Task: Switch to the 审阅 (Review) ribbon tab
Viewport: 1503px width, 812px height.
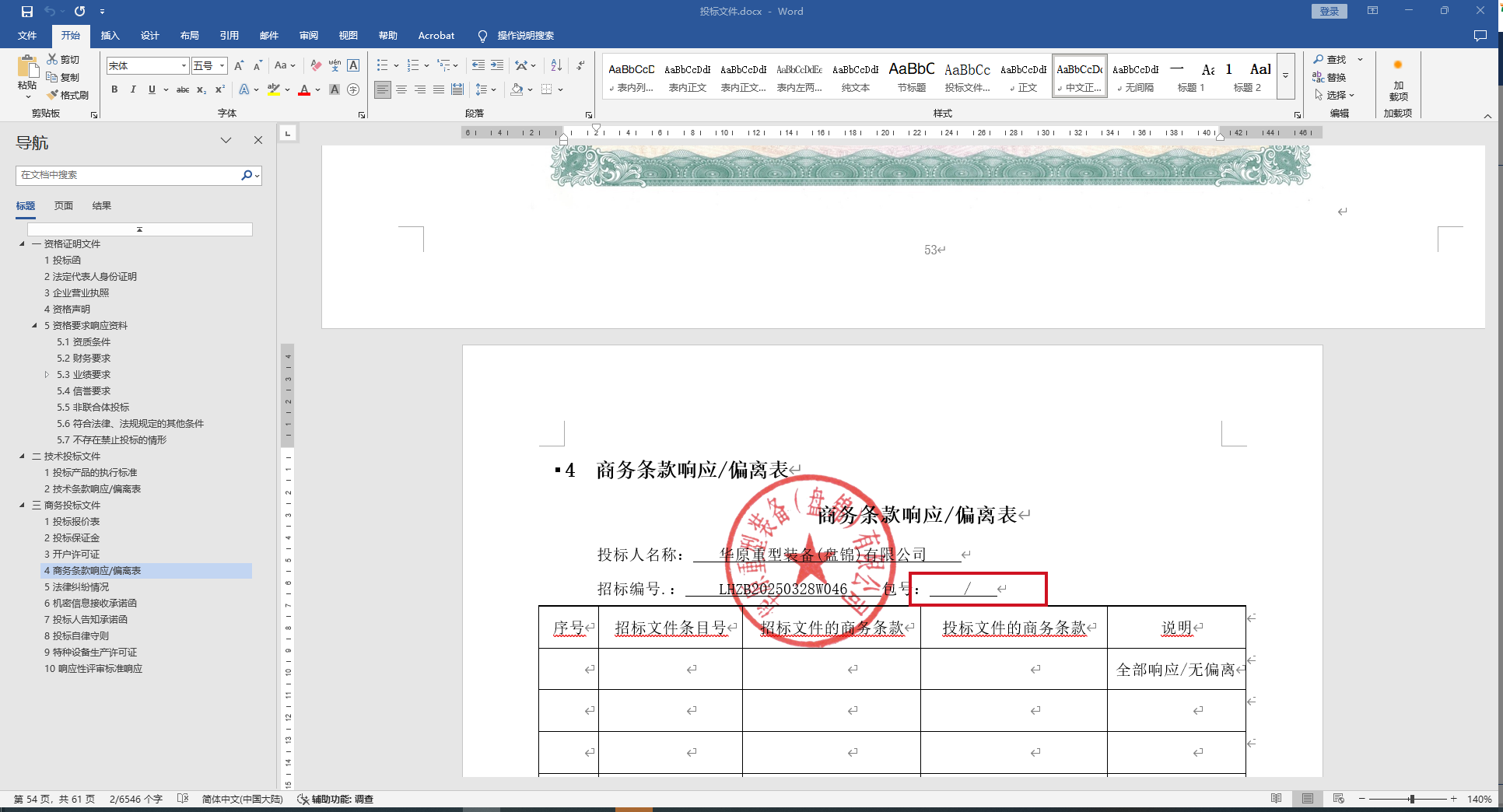Action: pyautogui.click(x=309, y=36)
